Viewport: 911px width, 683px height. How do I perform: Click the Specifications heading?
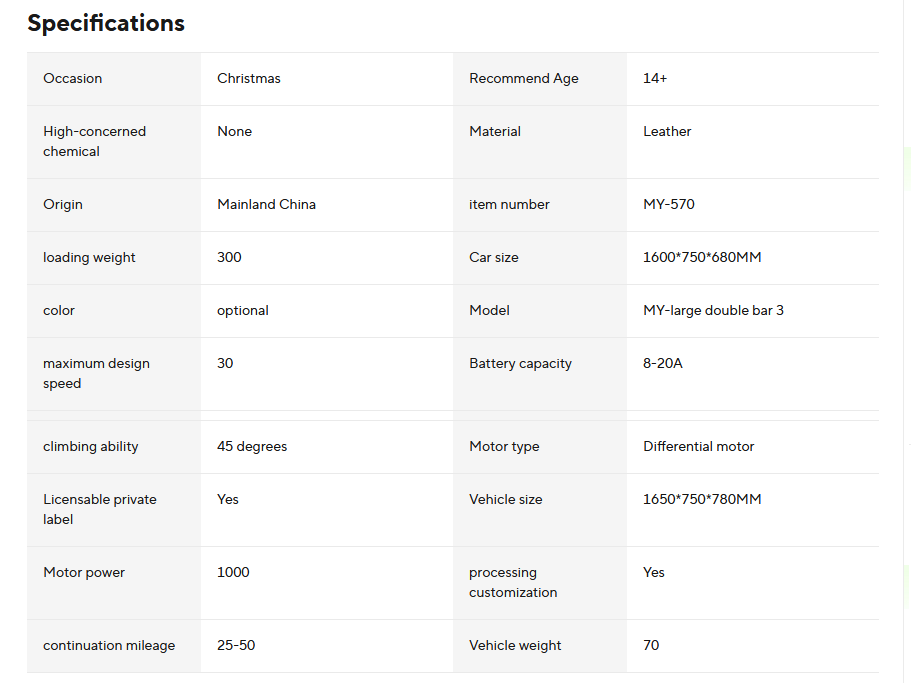[106, 23]
